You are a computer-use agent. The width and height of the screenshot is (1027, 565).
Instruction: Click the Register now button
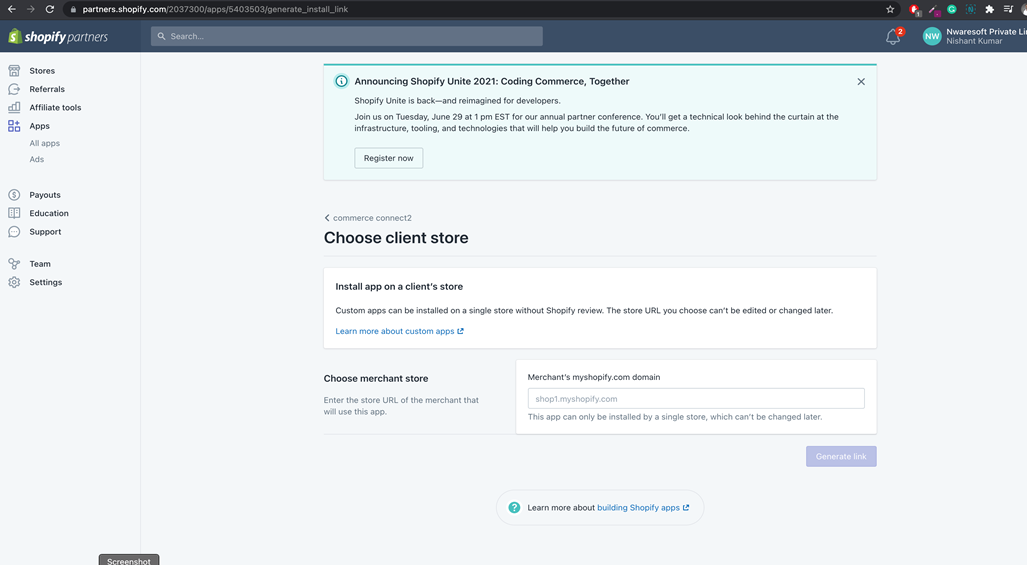coord(388,158)
